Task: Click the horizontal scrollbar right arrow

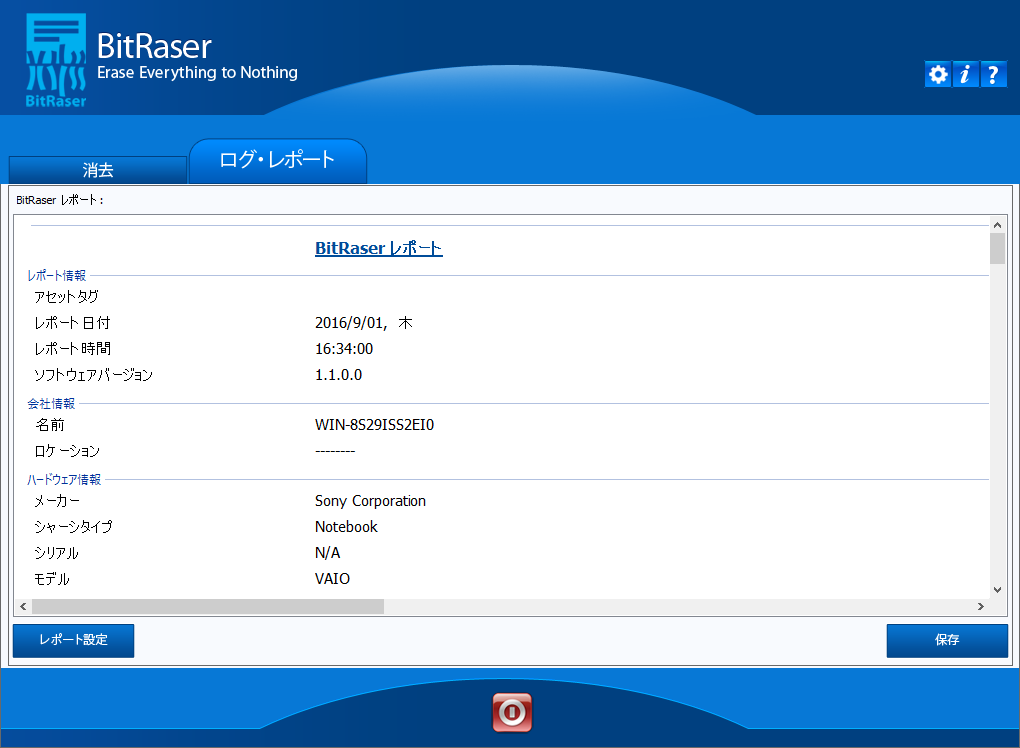Action: click(981, 606)
